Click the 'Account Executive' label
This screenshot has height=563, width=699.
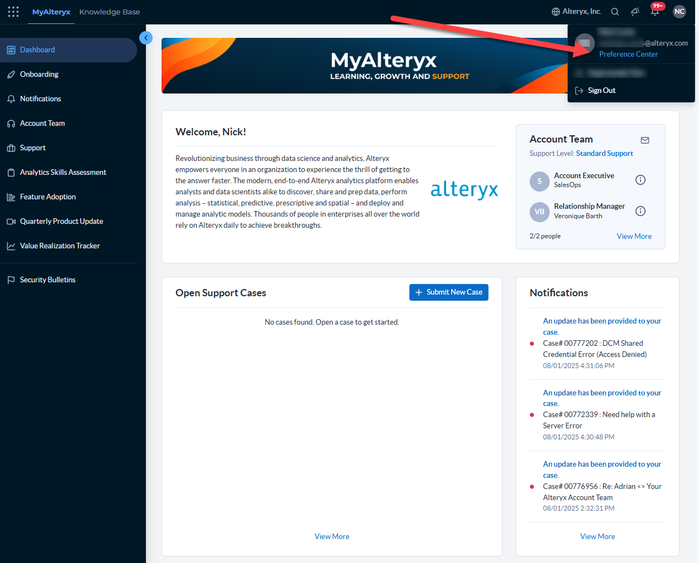point(584,176)
